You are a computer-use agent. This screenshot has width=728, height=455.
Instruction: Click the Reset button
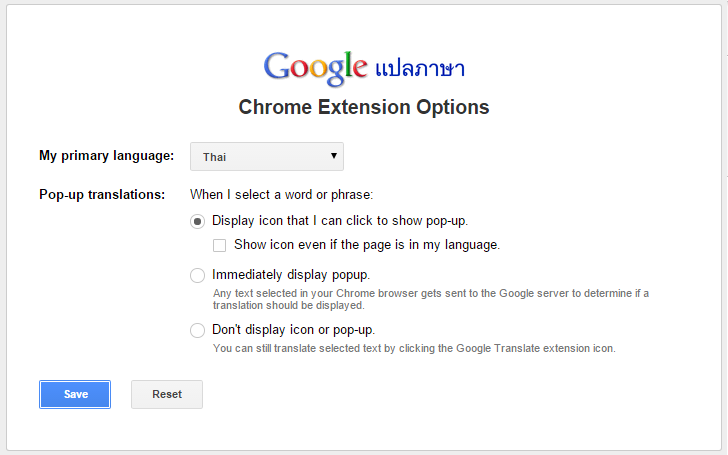[167, 394]
